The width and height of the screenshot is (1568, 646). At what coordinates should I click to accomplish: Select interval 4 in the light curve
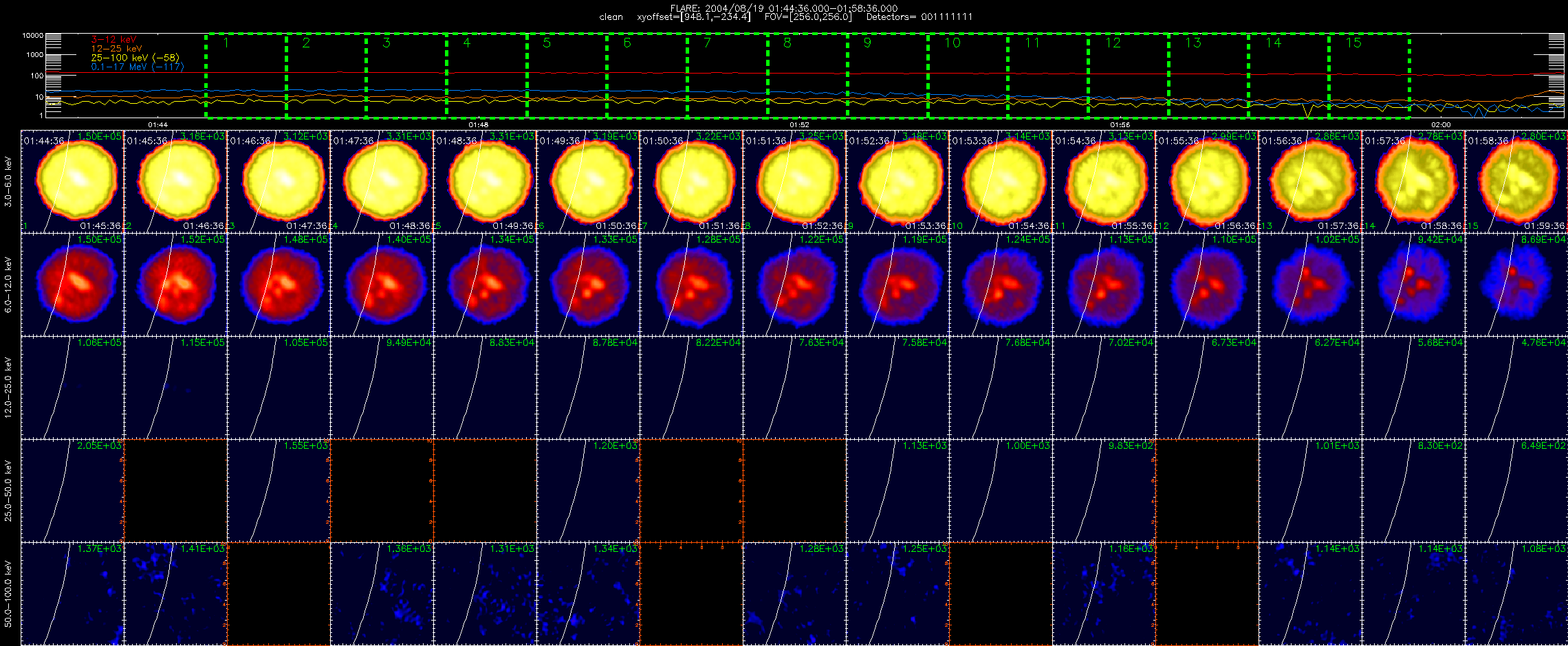pyautogui.click(x=486, y=75)
